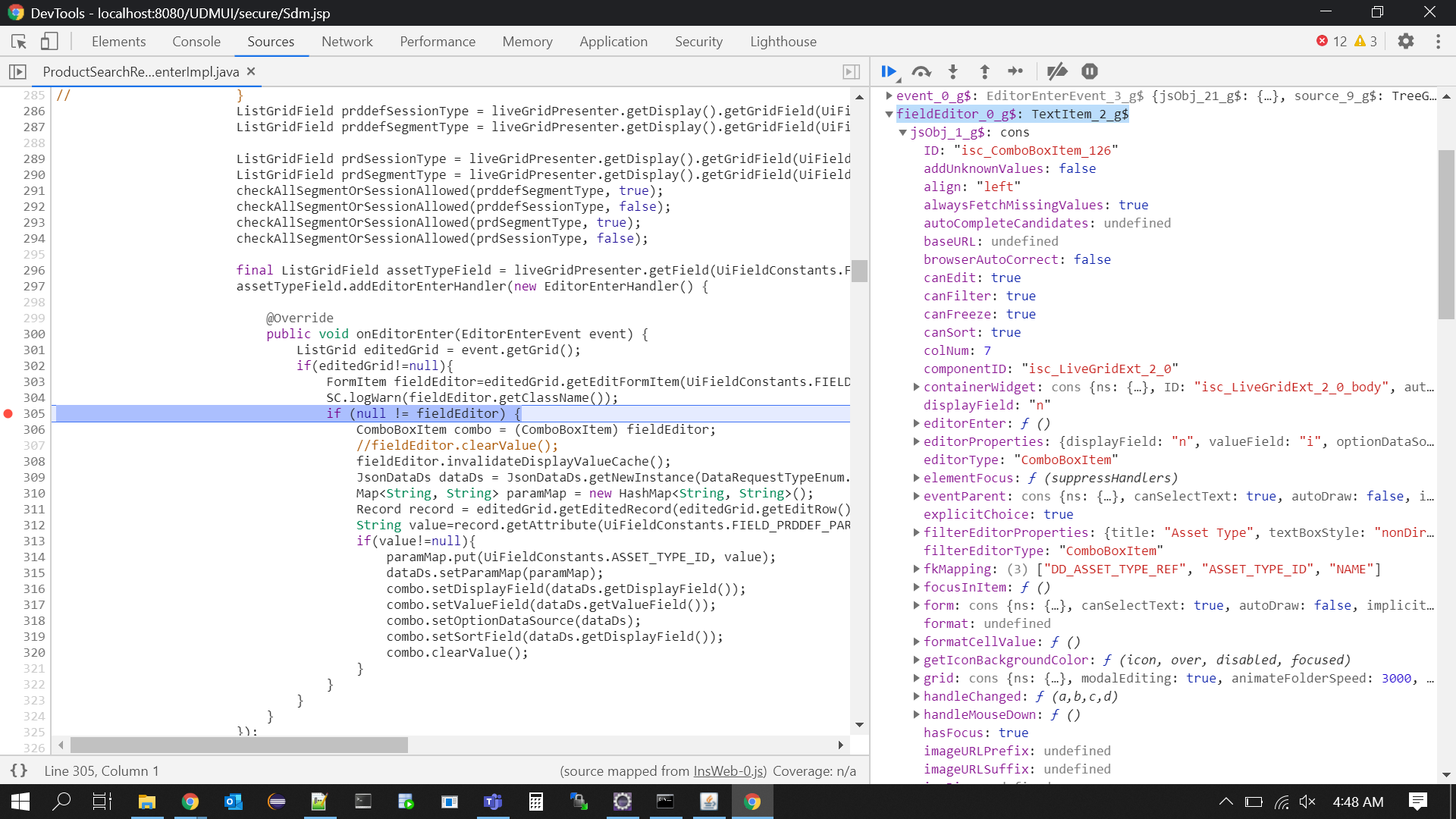Click Step out of current function

(x=984, y=71)
